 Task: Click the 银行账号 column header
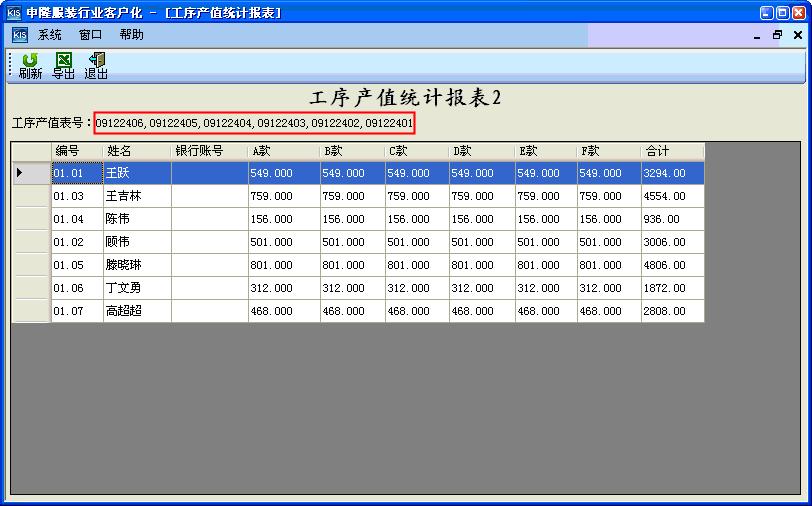pyautogui.click(x=209, y=151)
